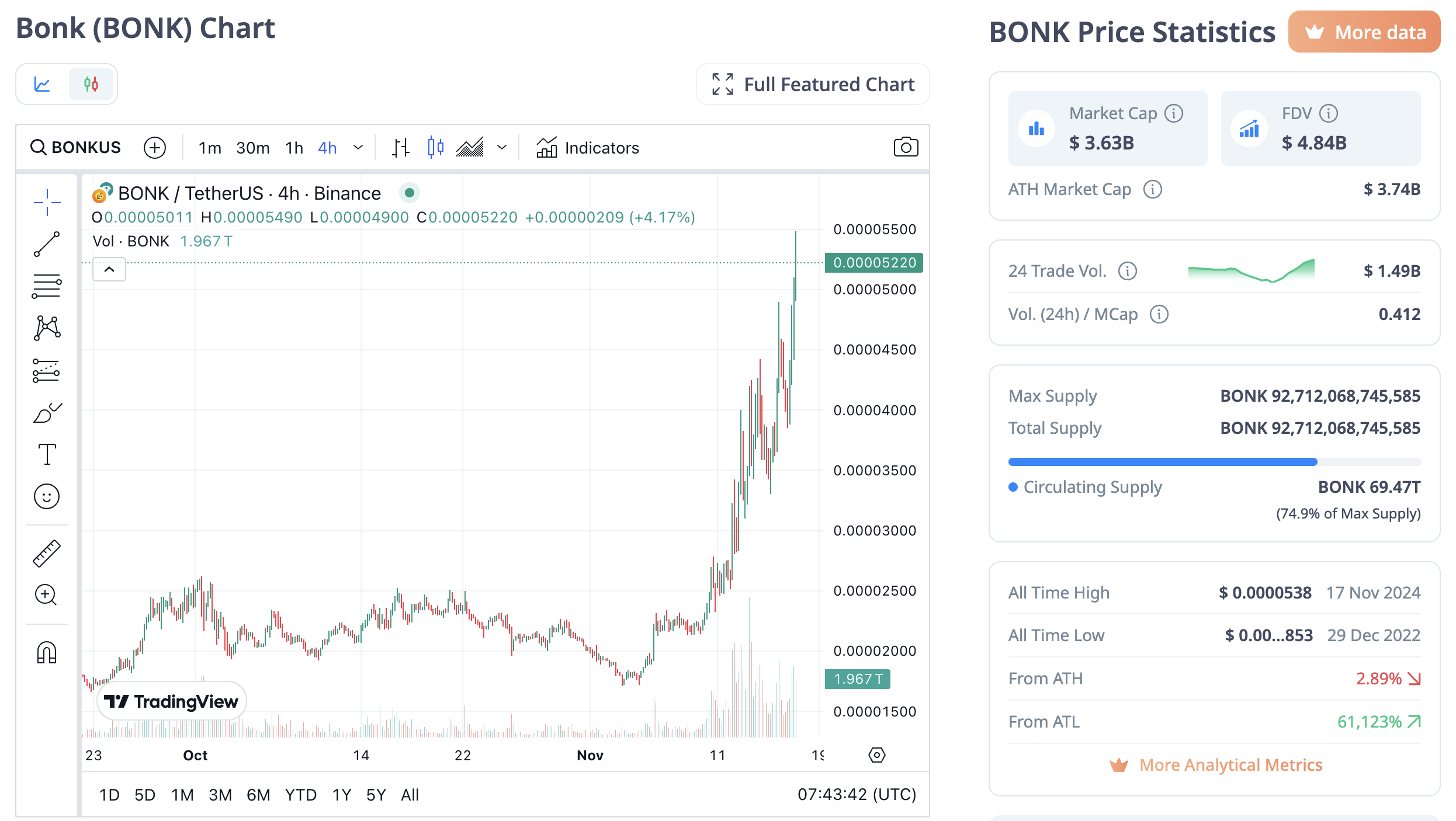This screenshot has height=821, width=1456.
Task: Activate the zoom in tool
Action: coord(47,595)
